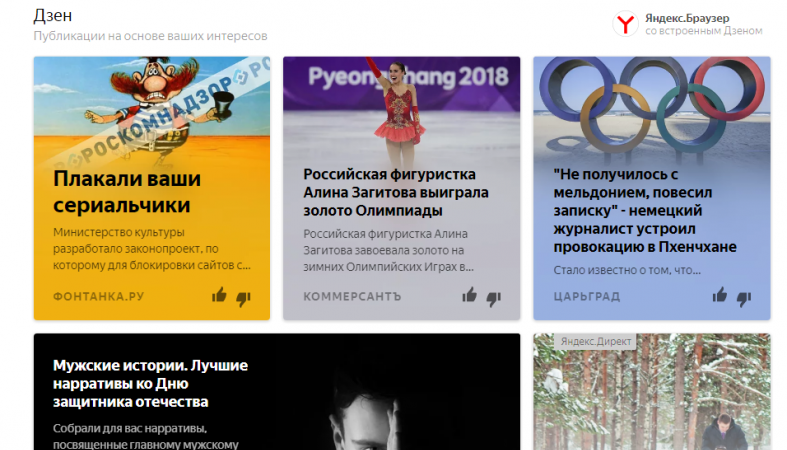Open article "Плакали ваши сериальчики"
Screen dimensions: 787x450
coord(127,192)
